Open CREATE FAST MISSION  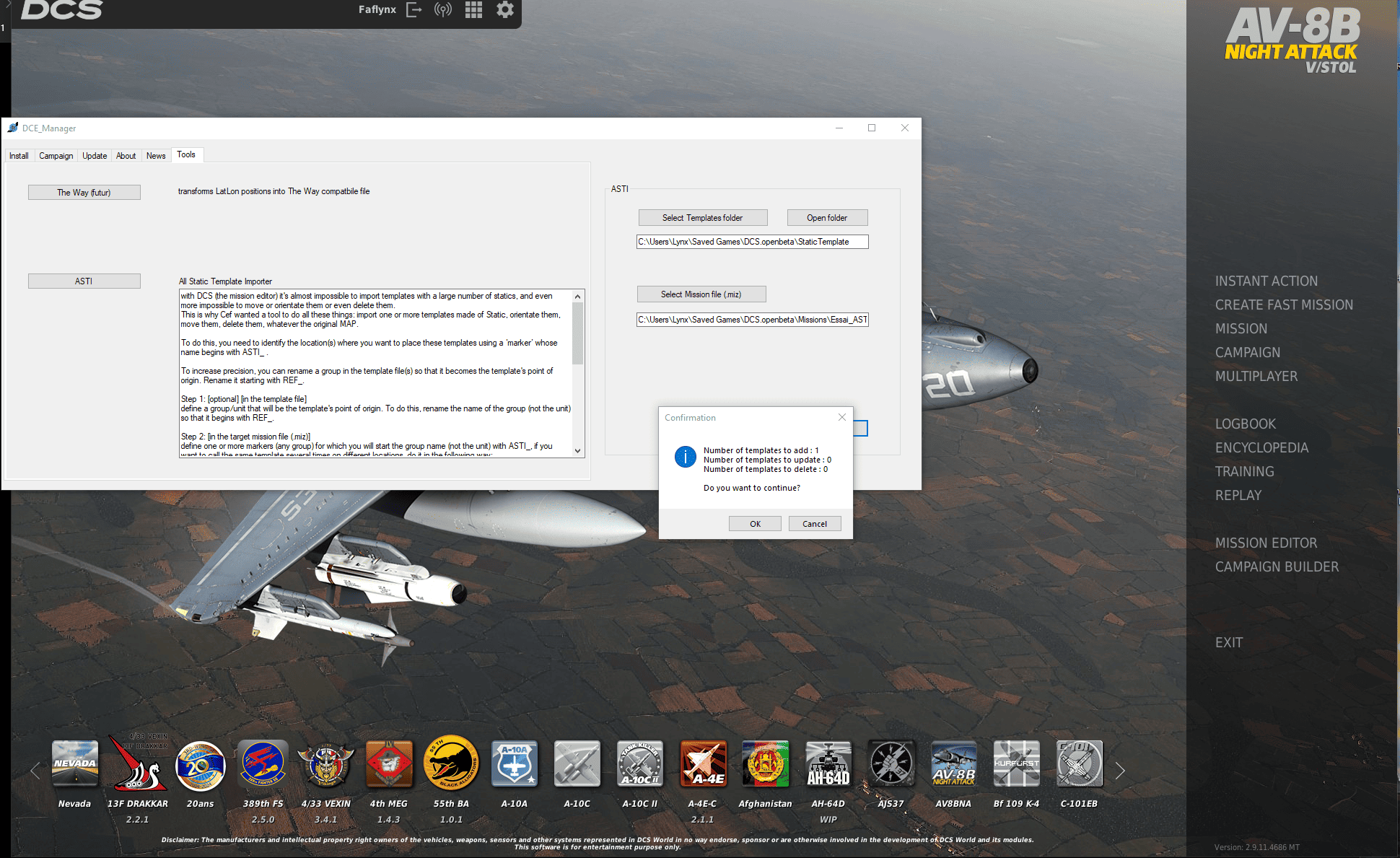pyautogui.click(x=1285, y=305)
